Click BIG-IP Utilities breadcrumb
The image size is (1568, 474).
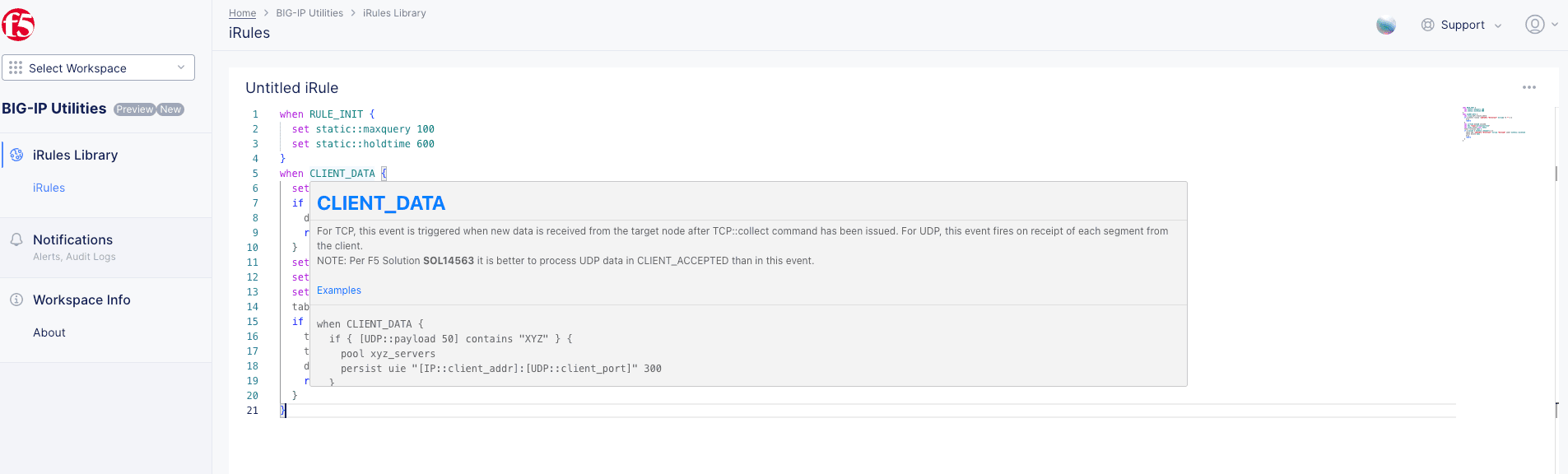[309, 13]
